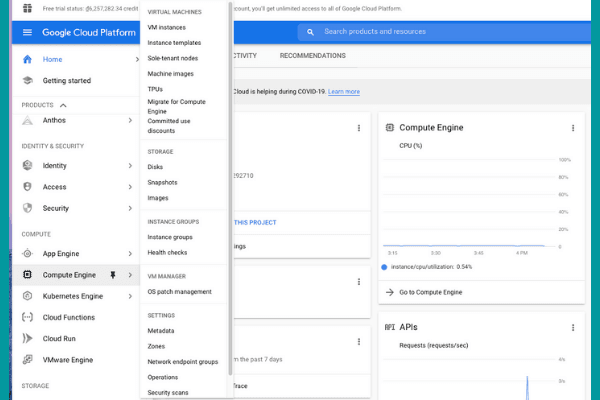Open APIs card three-dot menu

pos(573,328)
